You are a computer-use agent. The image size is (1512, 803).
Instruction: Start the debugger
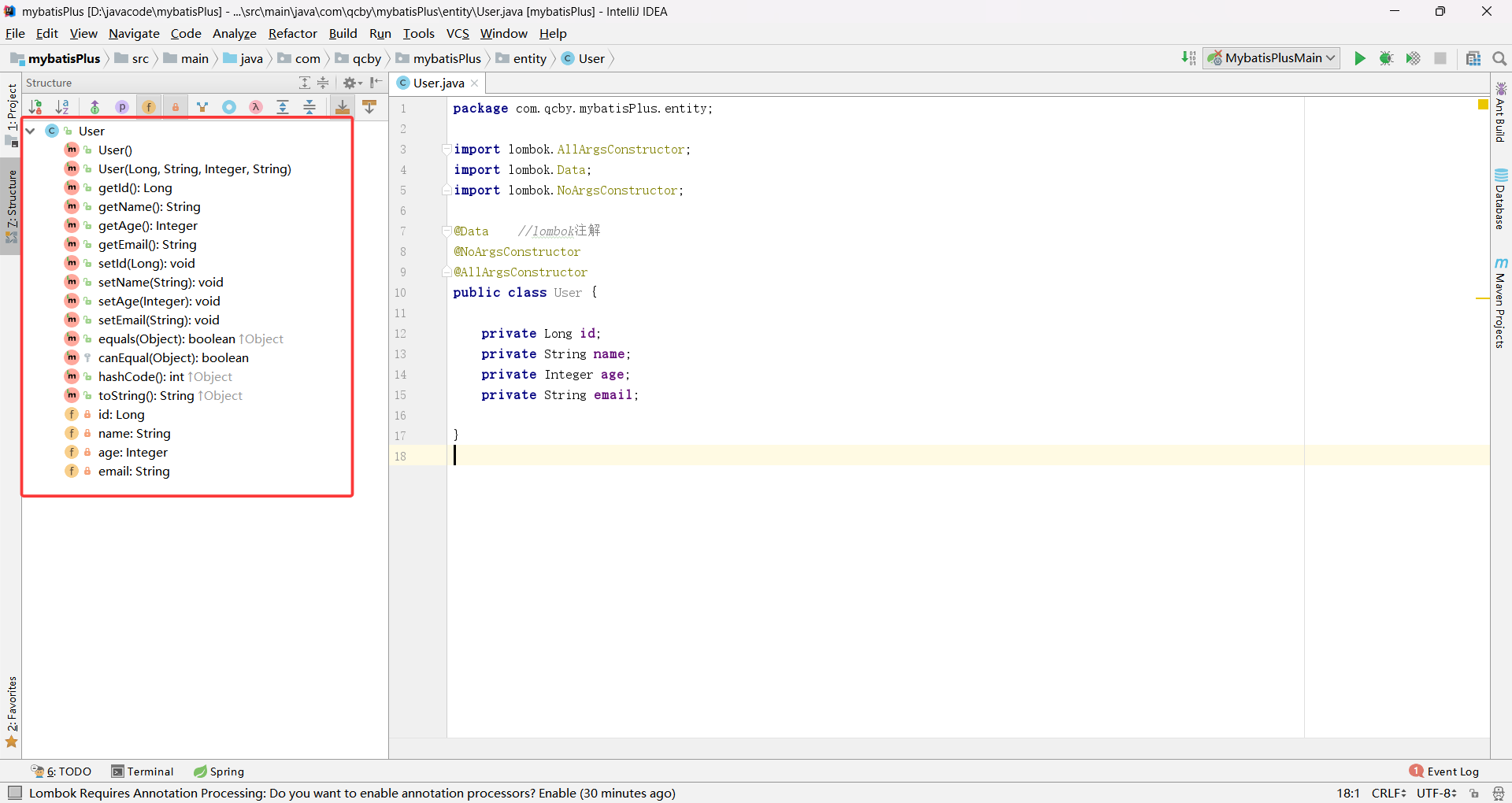click(x=1387, y=58)
